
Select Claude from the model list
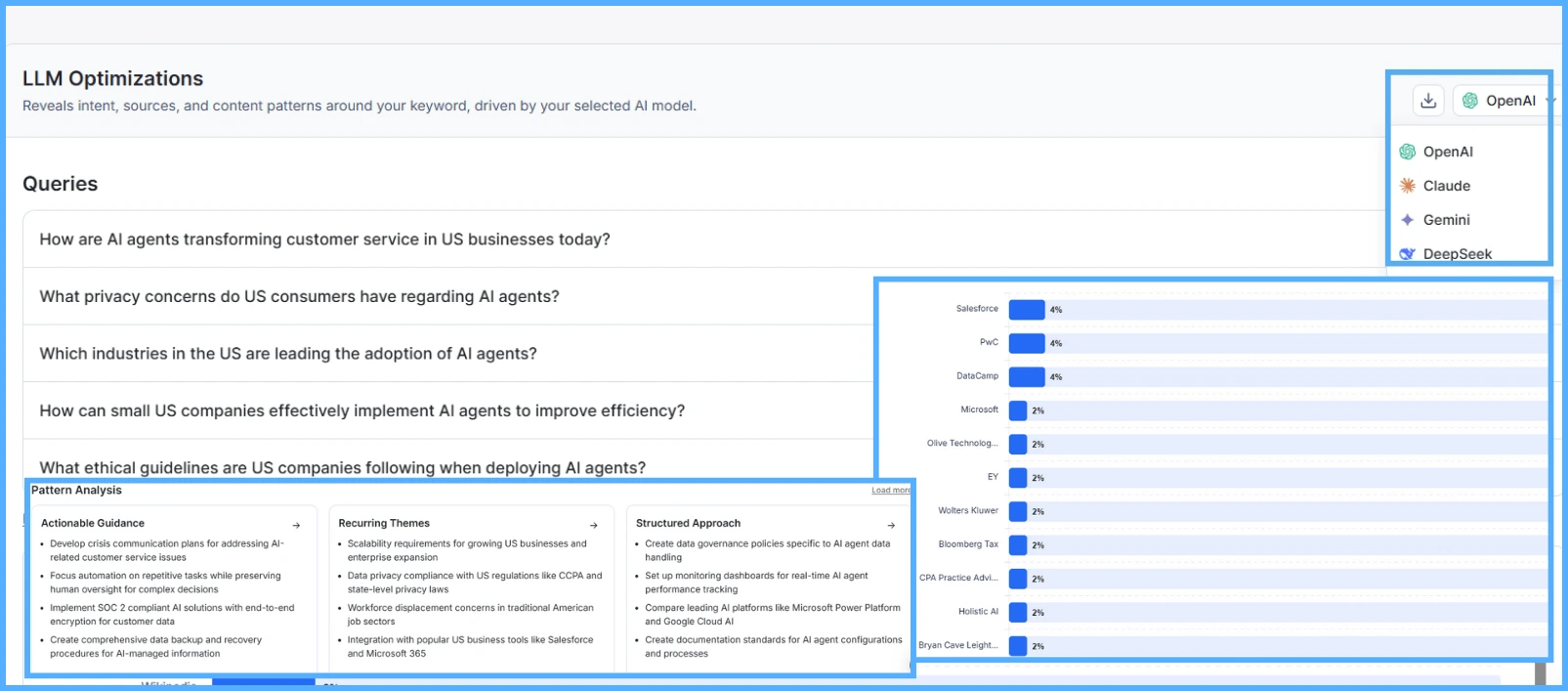click(1446, 186)
